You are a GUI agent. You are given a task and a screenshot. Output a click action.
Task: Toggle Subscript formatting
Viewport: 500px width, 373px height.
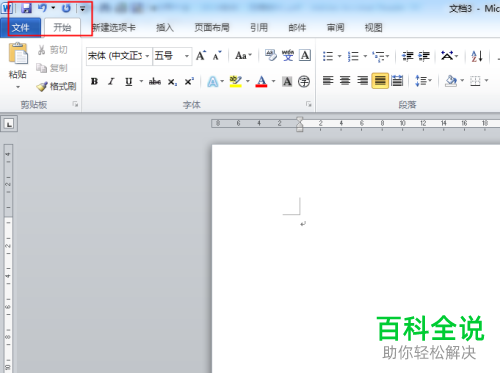pyautogui.click(x=172, y=82)
